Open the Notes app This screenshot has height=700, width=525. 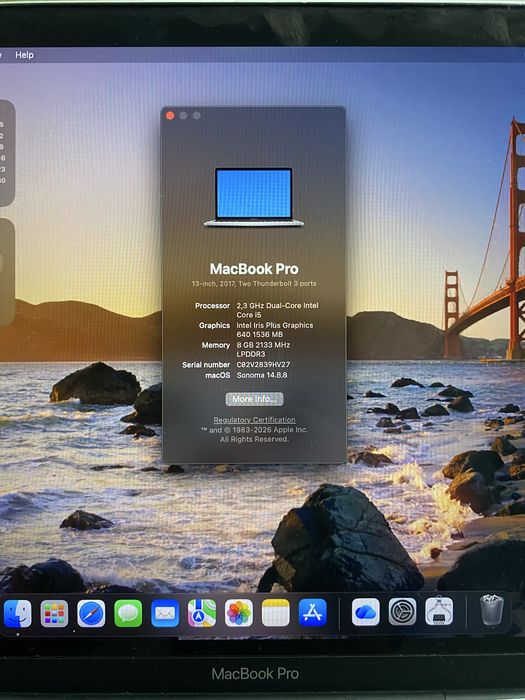[275, 613]
